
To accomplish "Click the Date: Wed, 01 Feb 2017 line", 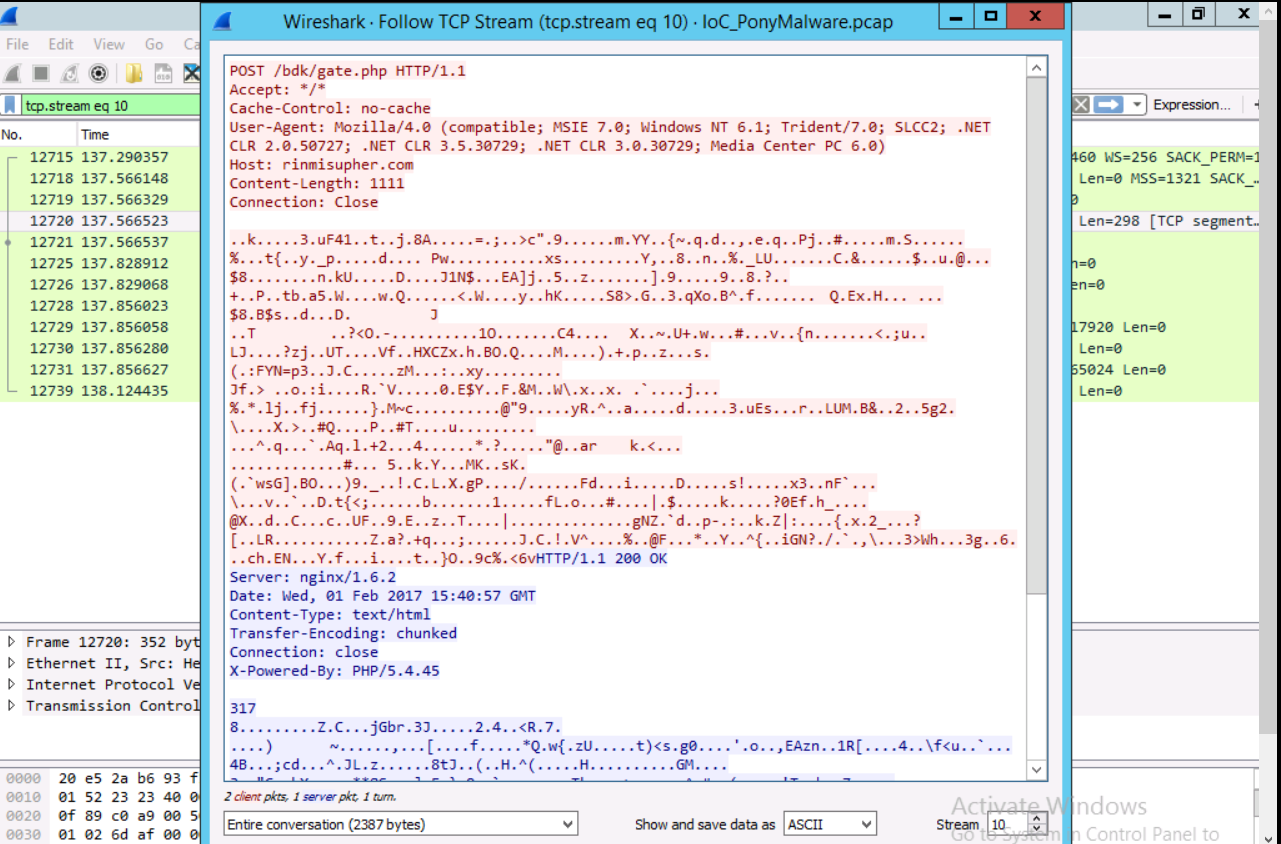I will [382, 595].
